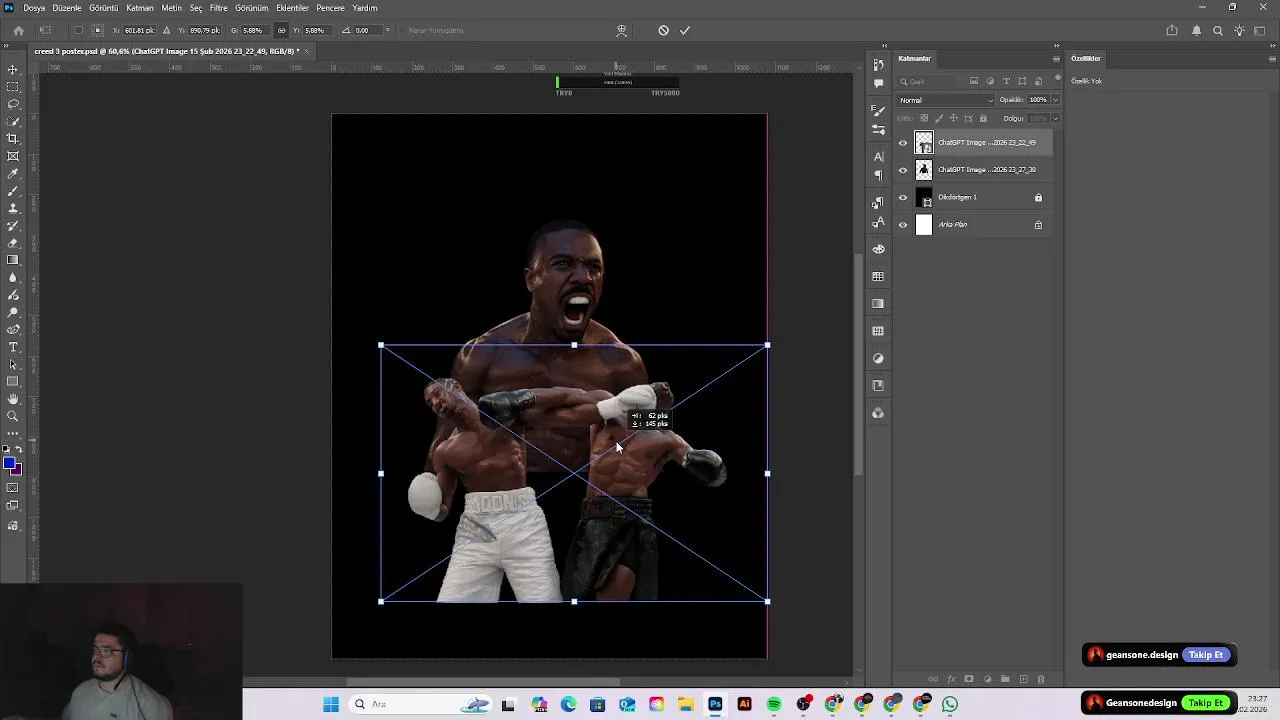Cancel the transform in the options bar

pyautogui.click(x=663, y=30)
